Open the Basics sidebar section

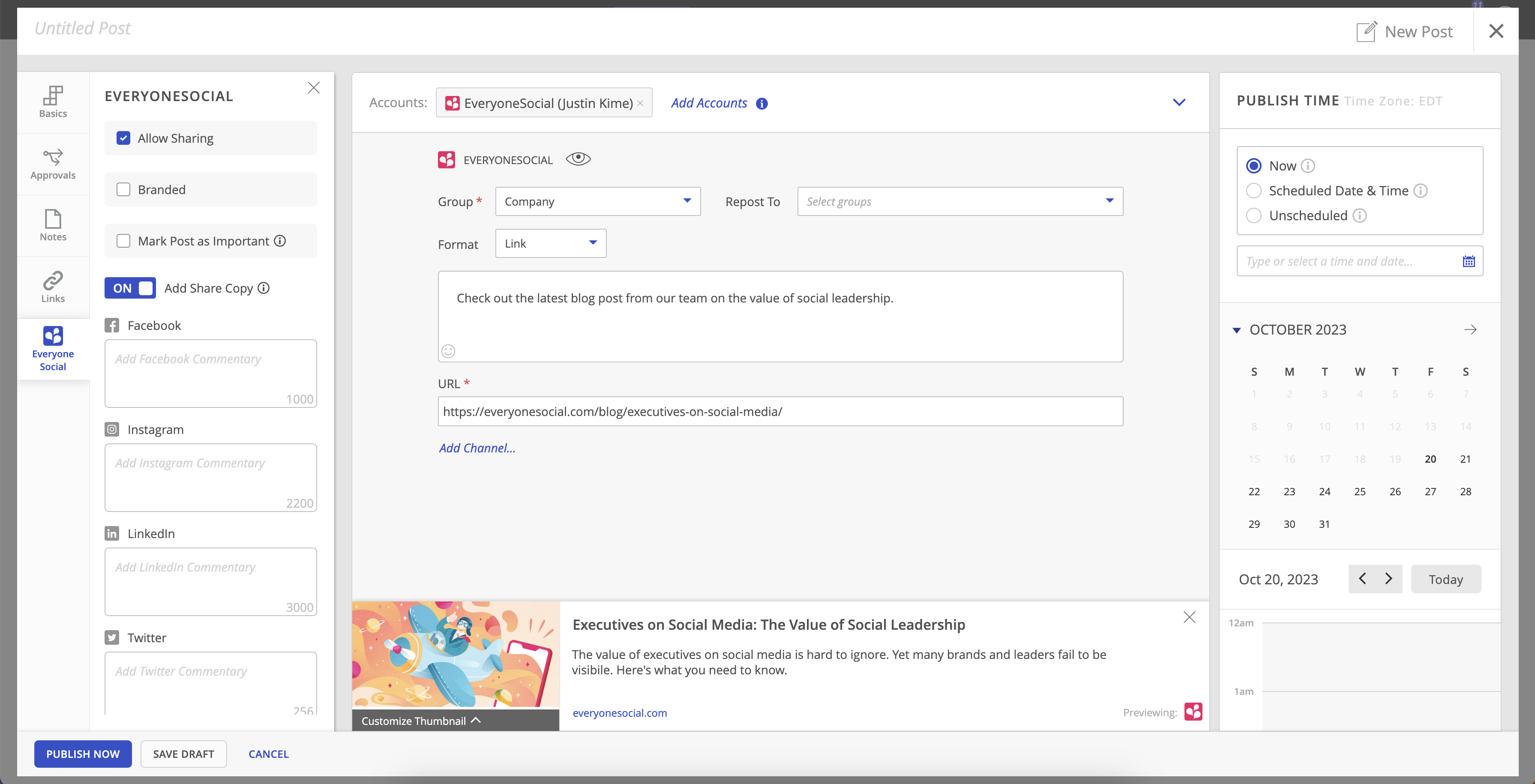coord(52,102)
